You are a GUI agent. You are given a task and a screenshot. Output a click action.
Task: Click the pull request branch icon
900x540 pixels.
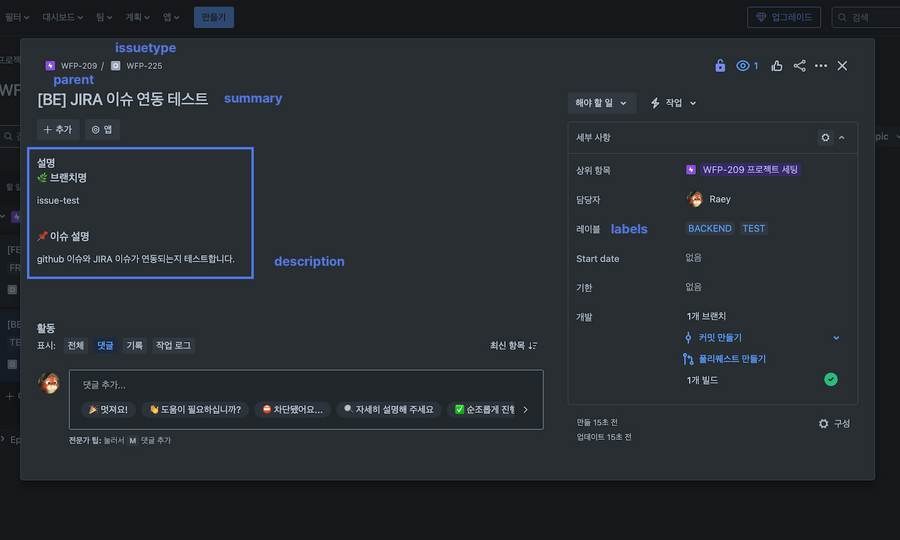click(x=688, y=359)
